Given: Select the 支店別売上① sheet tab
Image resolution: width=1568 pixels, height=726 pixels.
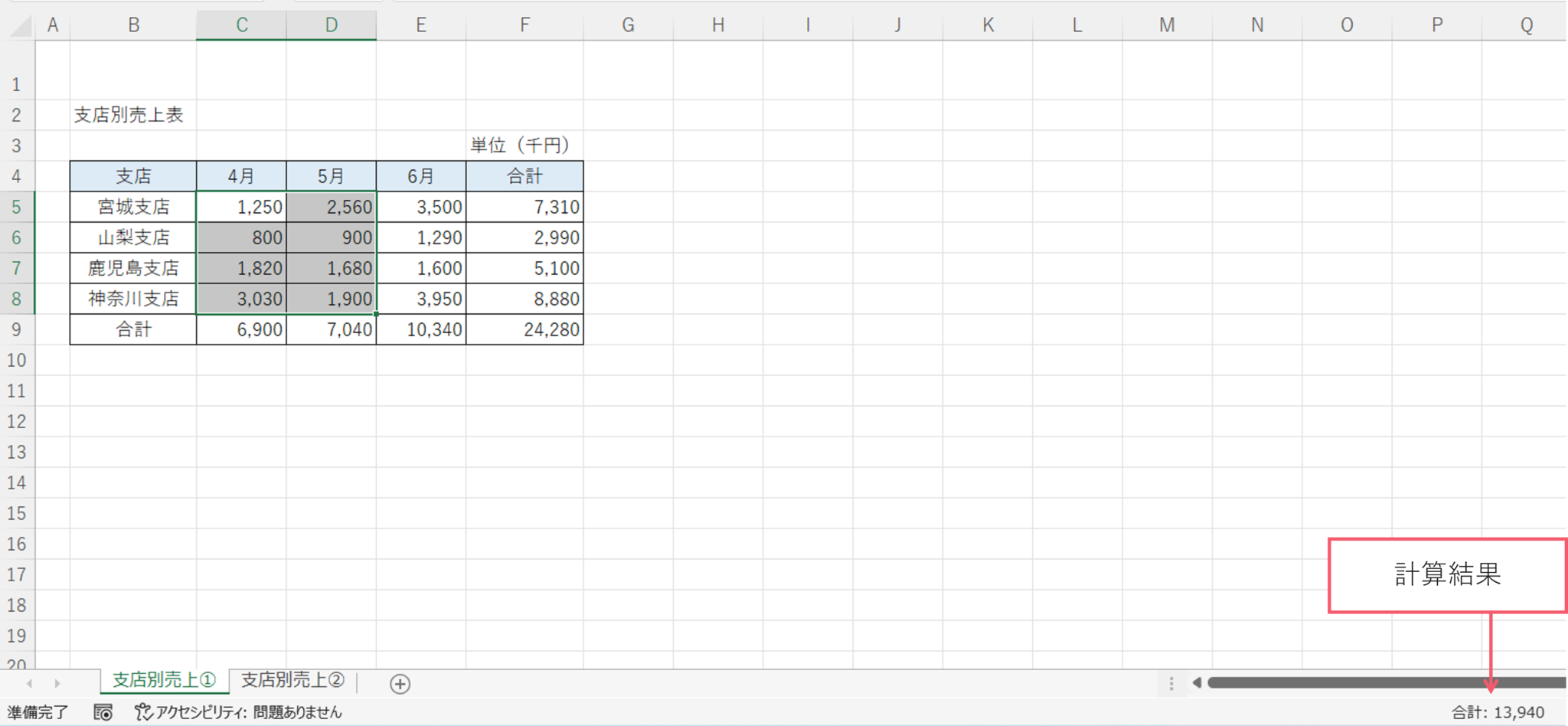Looking at the screenshot, I should click(164, 680).
